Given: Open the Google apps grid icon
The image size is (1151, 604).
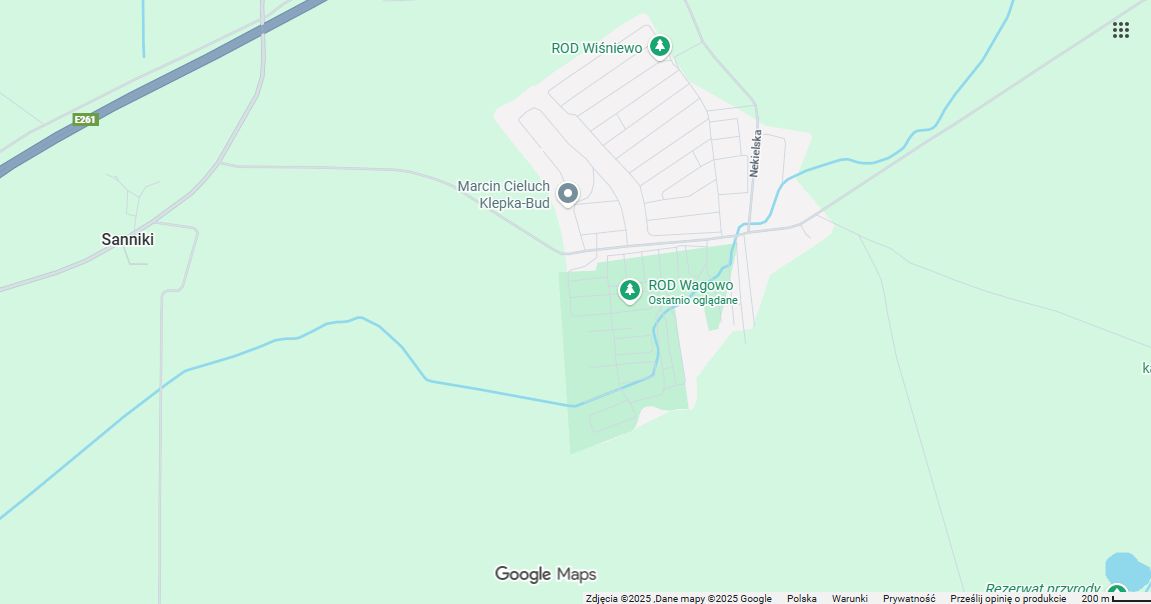Looking at the screenshot, I should coord(1120,30).
